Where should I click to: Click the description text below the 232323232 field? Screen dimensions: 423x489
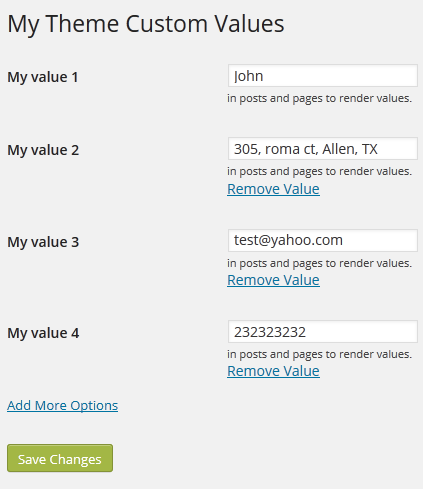[319, 354]
